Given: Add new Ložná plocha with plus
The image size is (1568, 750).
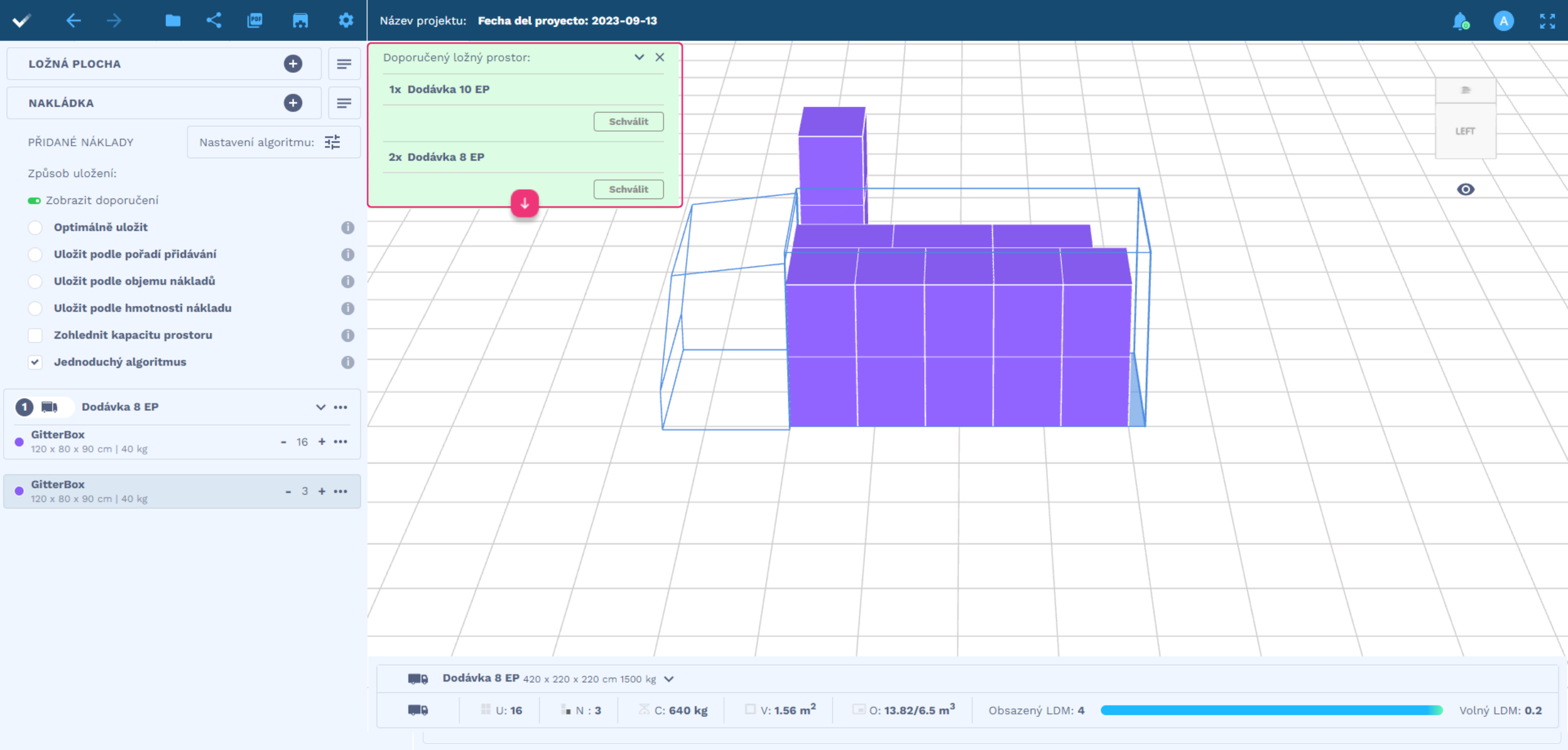Looking at the screenshot, I should pyautogui.click(x=293, y=64).
